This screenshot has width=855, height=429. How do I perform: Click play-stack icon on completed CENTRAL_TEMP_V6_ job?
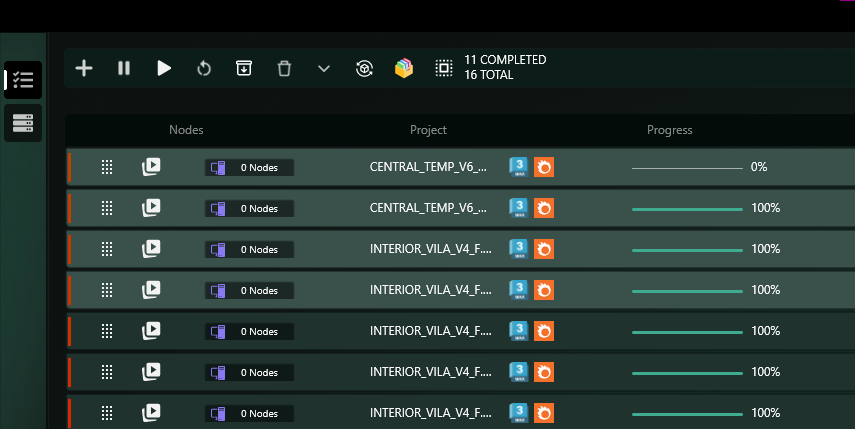tap(151, 208)
